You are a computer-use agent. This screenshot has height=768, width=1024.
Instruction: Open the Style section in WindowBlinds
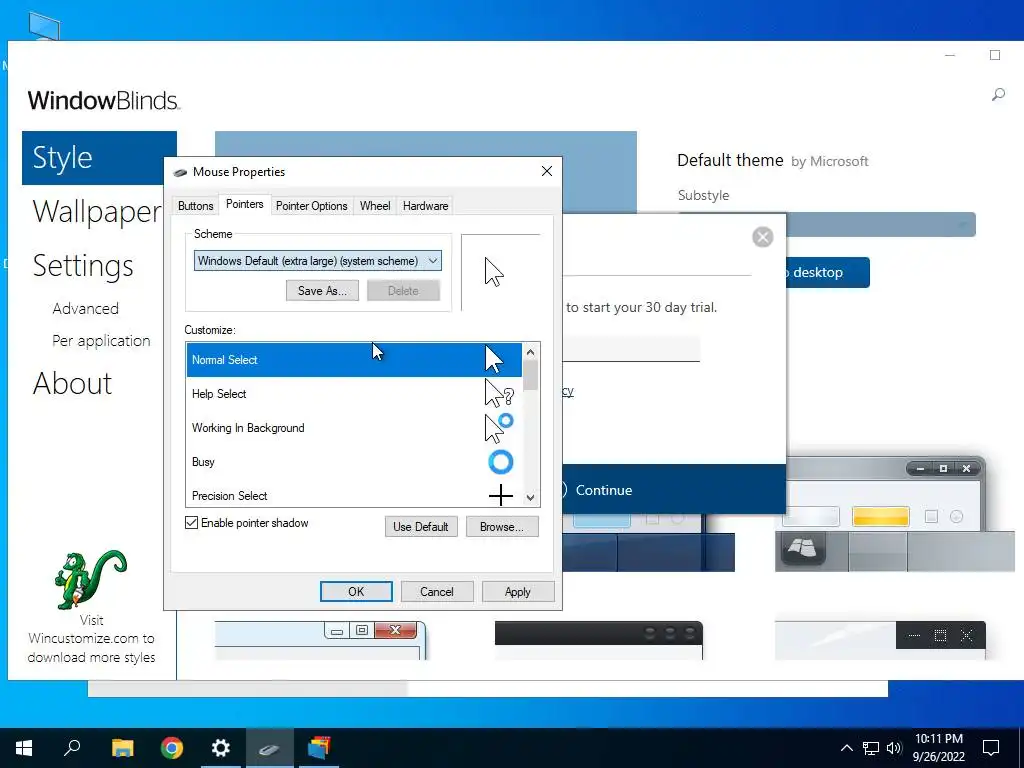[99, 158]
